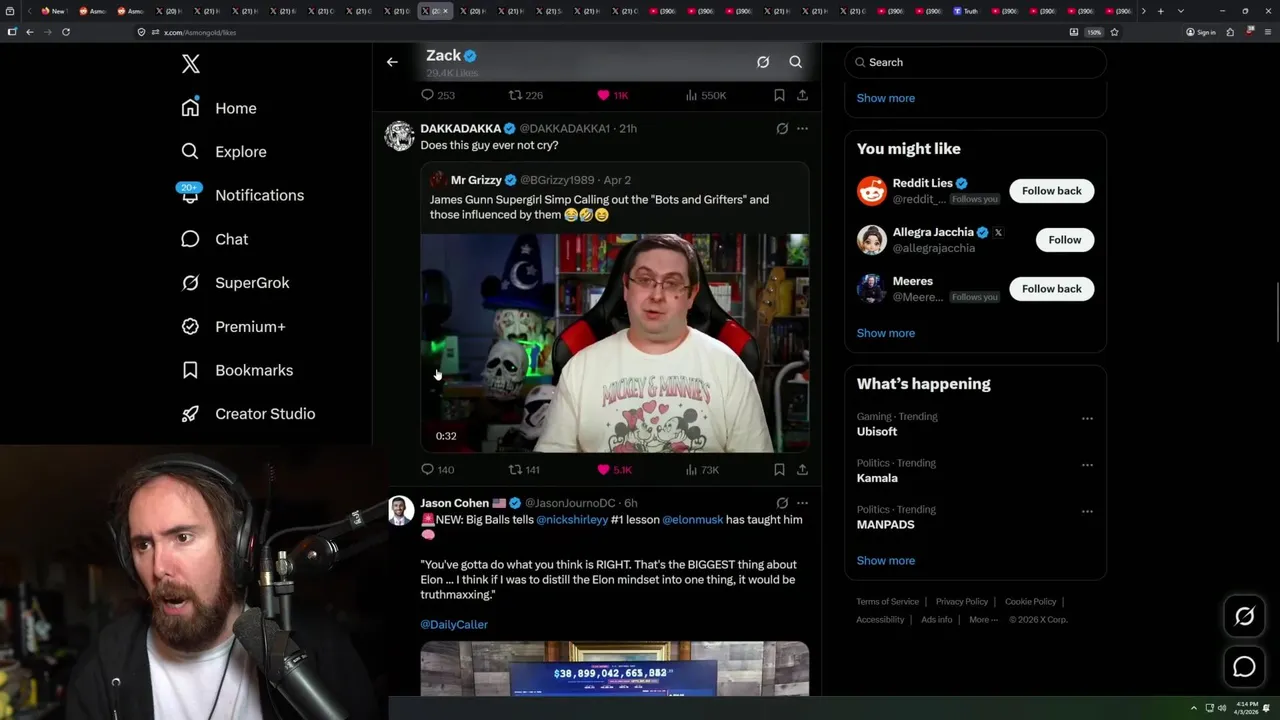Click Sign in button in browser toolbar
The image size is (1280, 720).
[1200, 32]
